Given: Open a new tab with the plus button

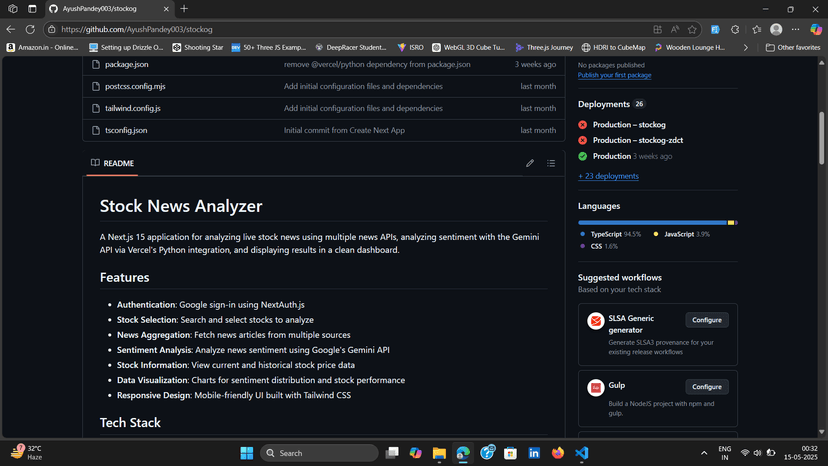Looking at the screenshot, I should (x=184, y=8).
